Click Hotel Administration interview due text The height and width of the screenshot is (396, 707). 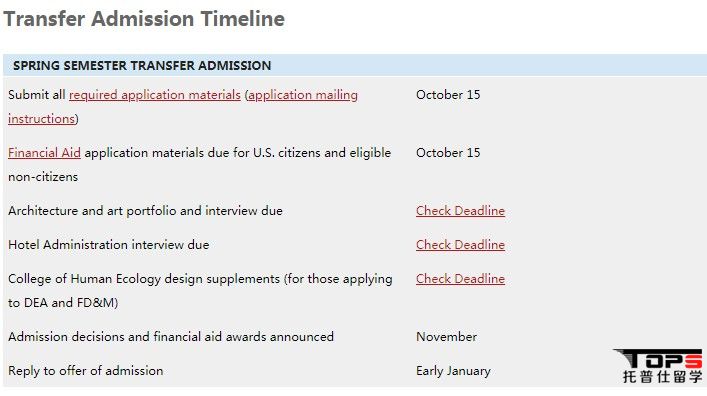point(109,245)
